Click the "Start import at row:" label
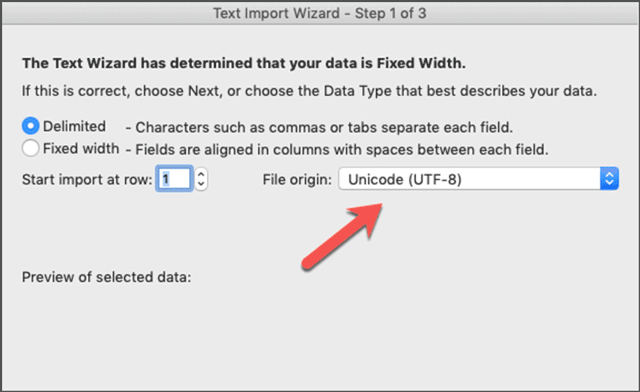 (87, 179)
